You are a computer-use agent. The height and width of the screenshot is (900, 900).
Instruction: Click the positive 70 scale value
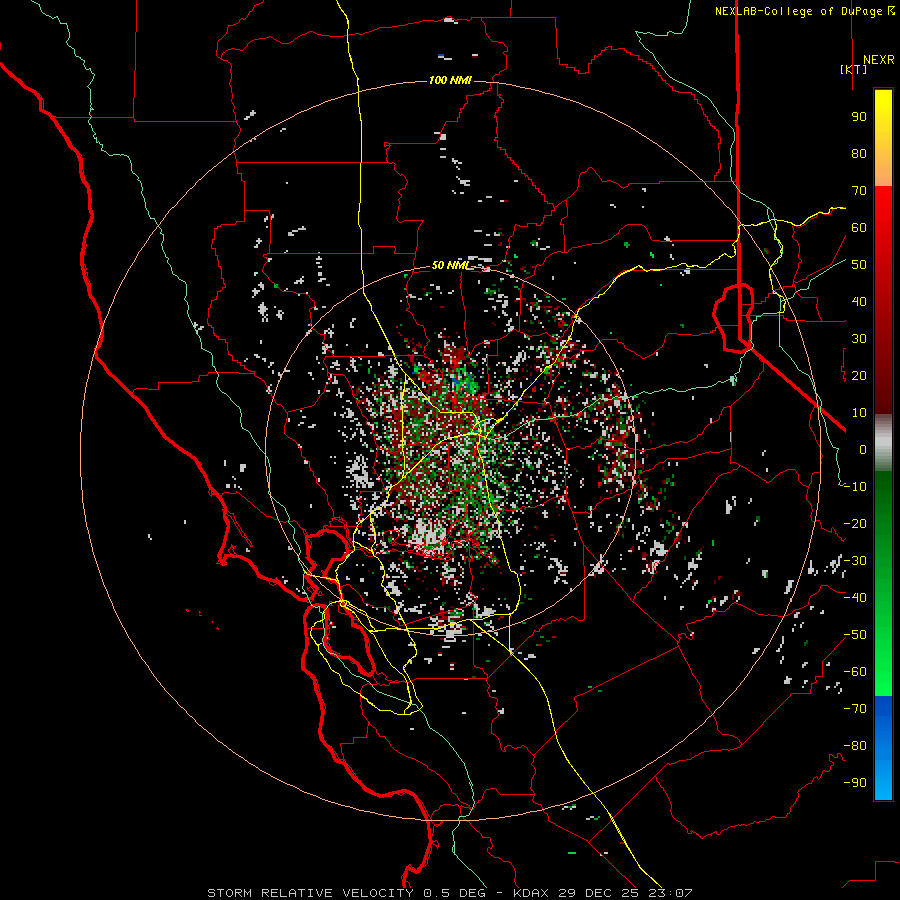click(x=859, y=191)
